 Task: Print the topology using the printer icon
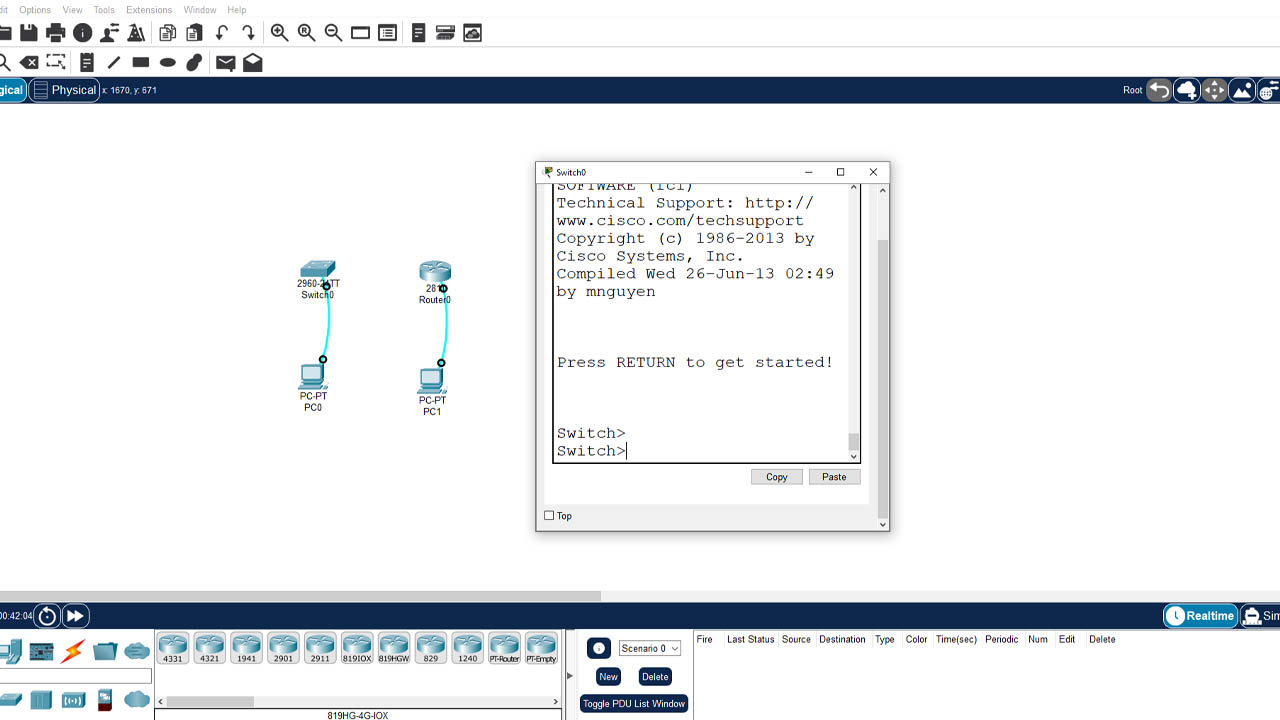[56, 33]
